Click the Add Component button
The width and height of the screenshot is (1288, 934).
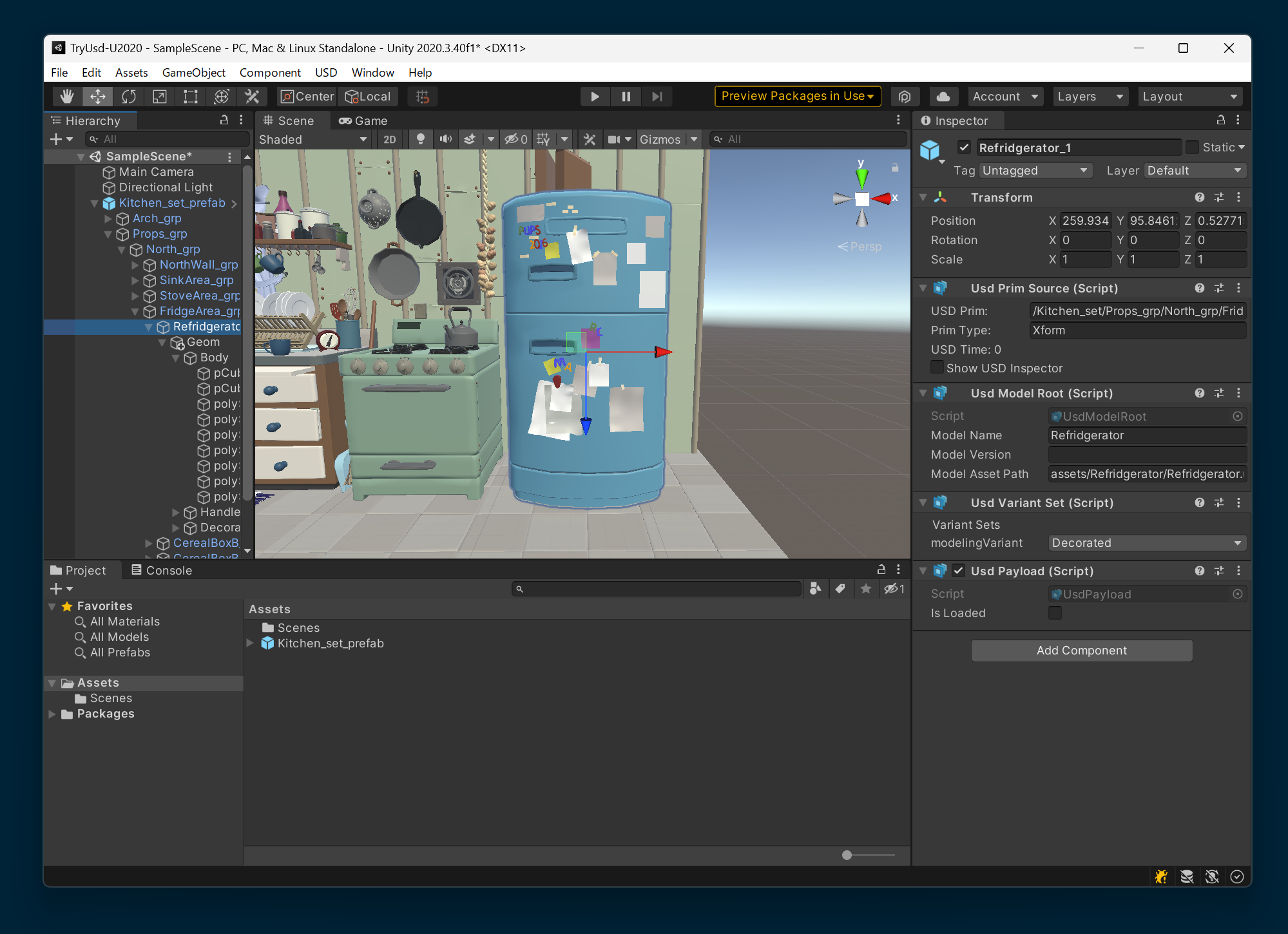click(1081, 651)
